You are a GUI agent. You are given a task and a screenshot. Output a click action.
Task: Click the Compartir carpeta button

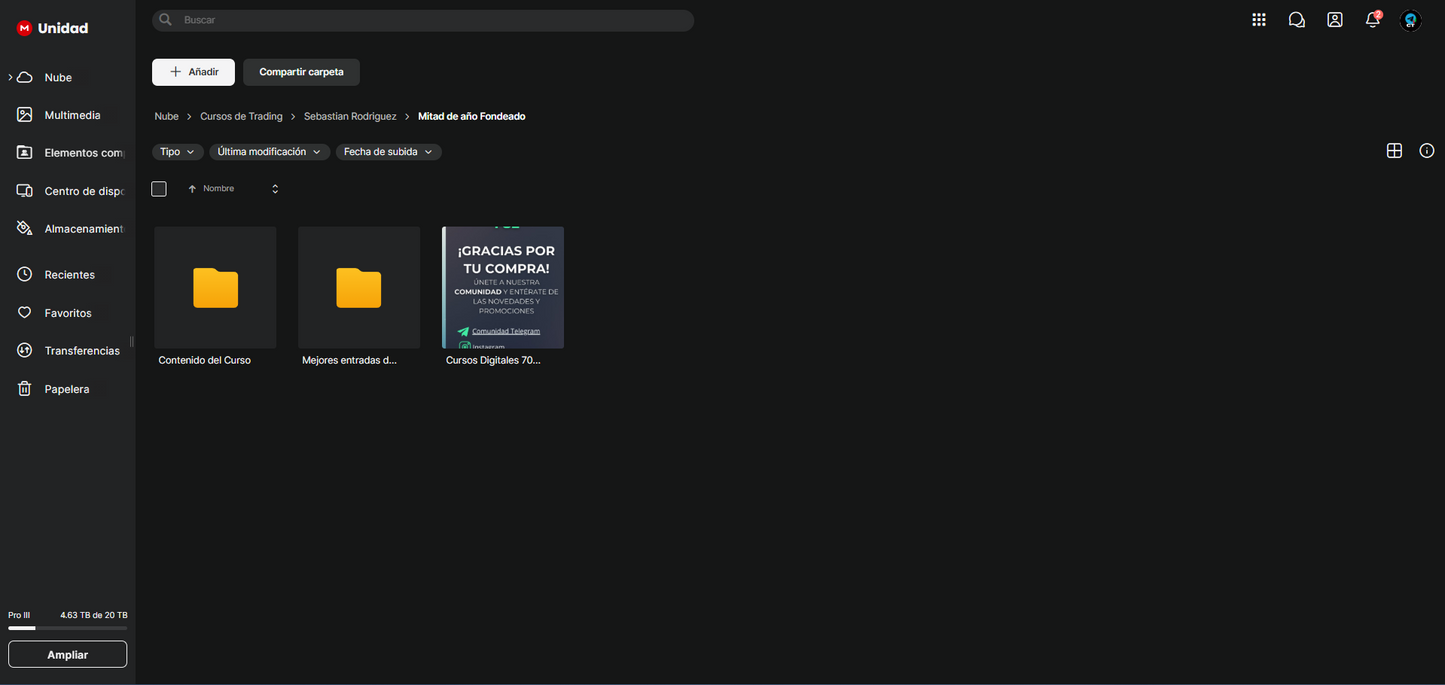pyautogui.click(x=301, y=72)
